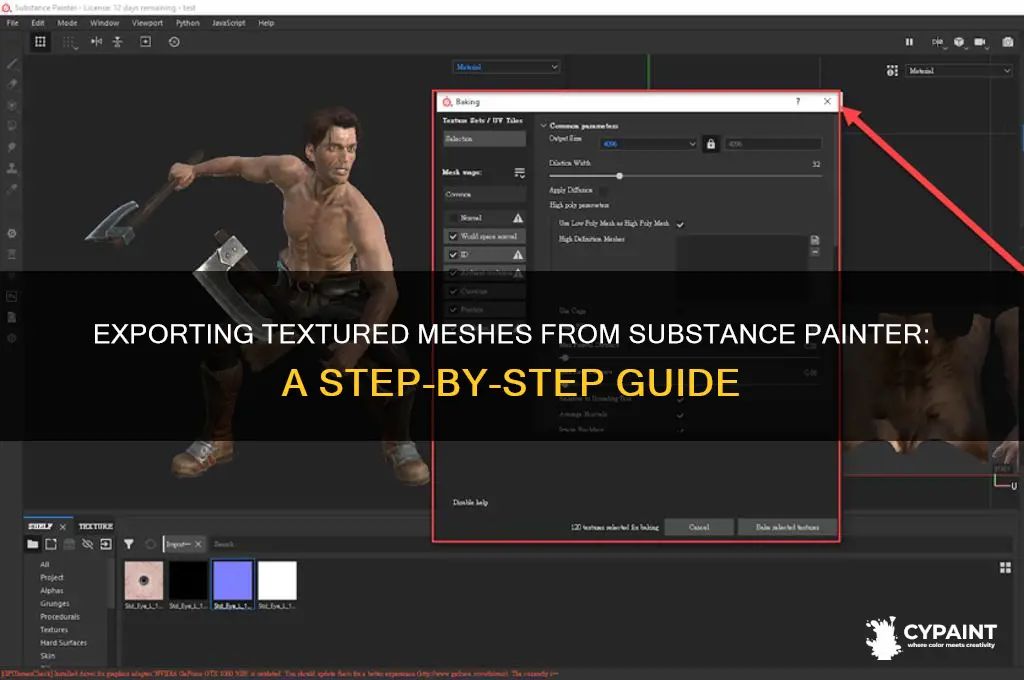The width and height of the screenshot is (1024, 680).
Task: Select the white texture thumbnail
Action: (x=277, y=580)
